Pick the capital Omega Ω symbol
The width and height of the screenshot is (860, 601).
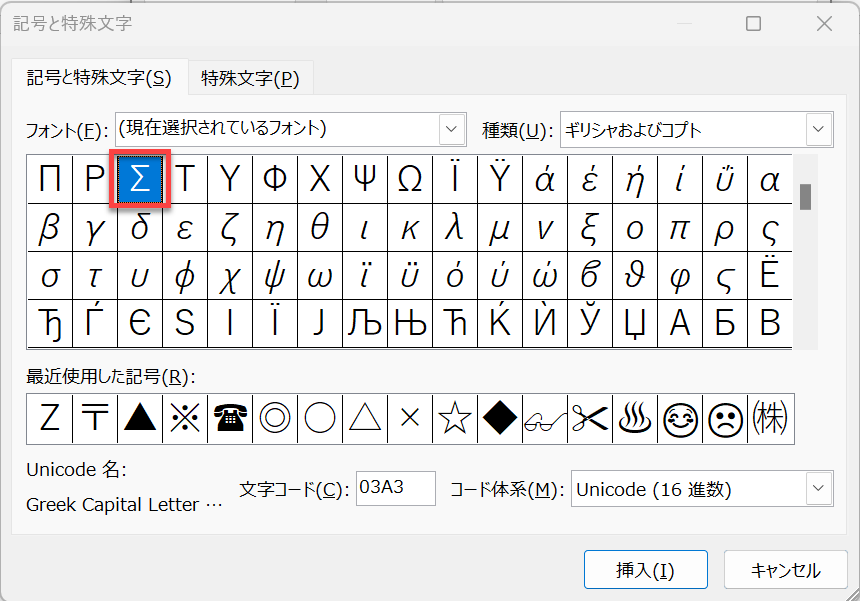point(410,179)
